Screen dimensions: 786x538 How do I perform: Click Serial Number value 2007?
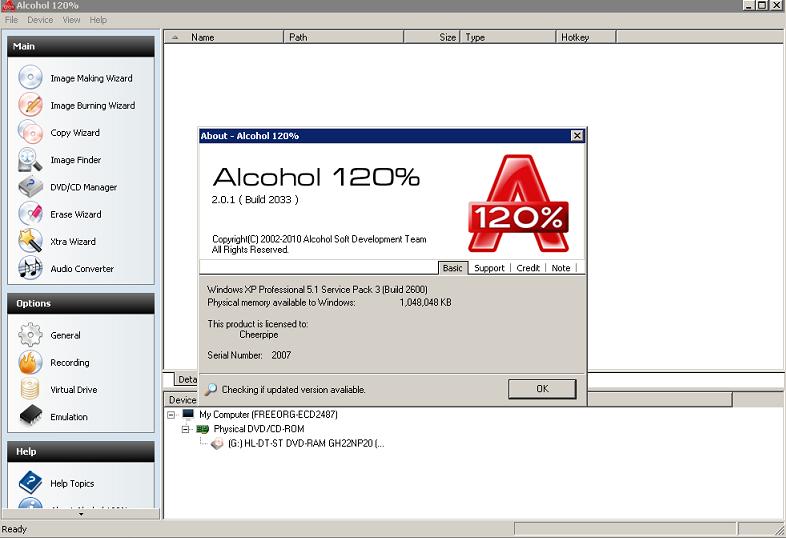click(x=281, y=355)
